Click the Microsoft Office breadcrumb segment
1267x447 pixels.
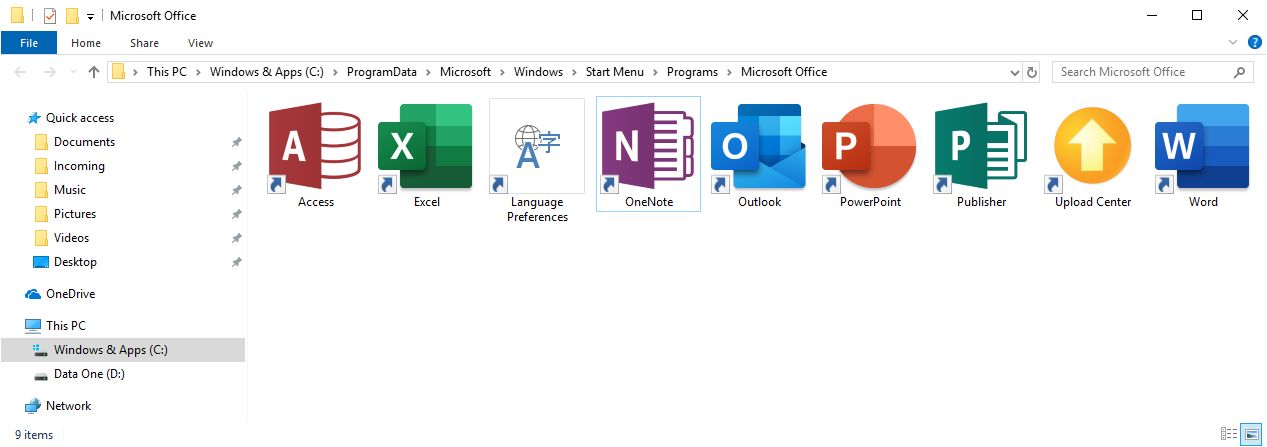coord(784,72)
